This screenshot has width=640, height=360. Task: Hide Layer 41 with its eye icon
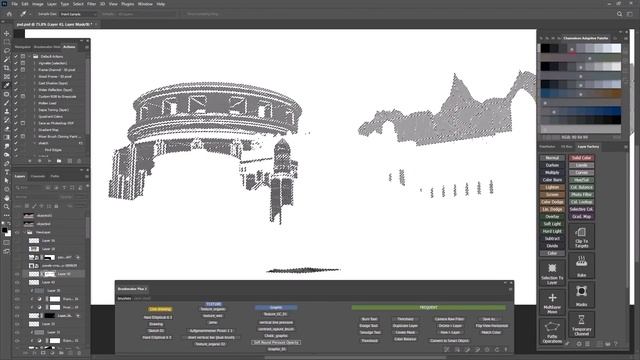[x=17, y=274]
